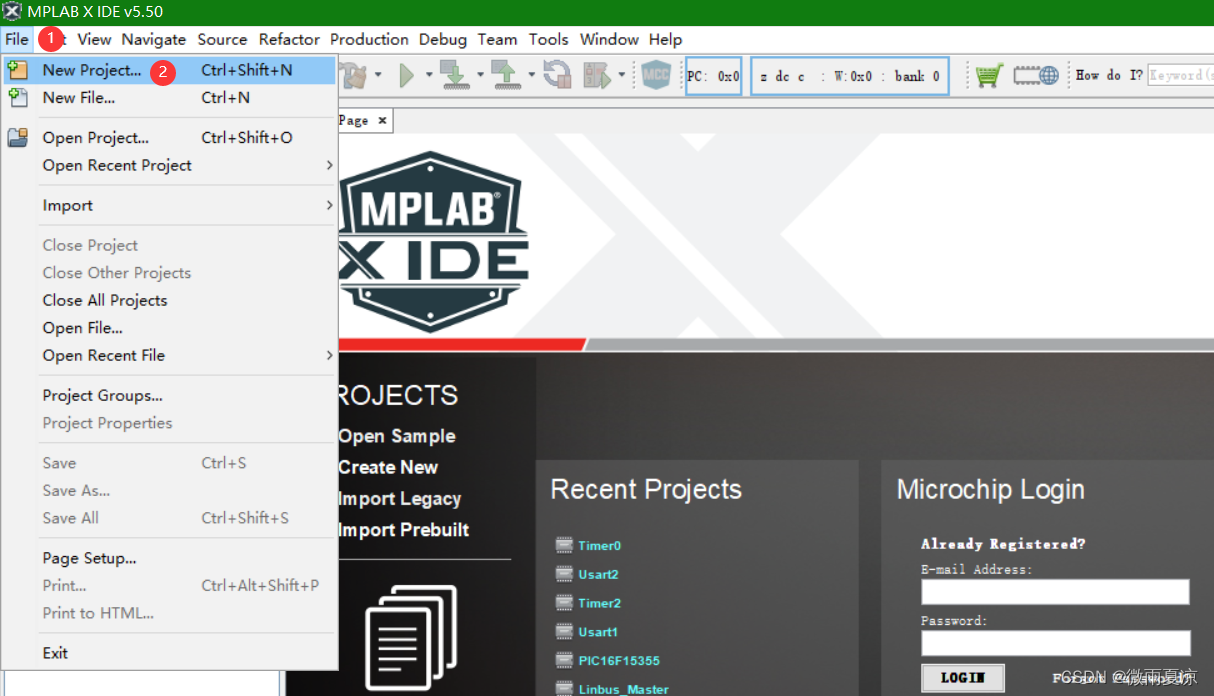Open the Microchip store shopping cart icon

(x=989, y=75)
